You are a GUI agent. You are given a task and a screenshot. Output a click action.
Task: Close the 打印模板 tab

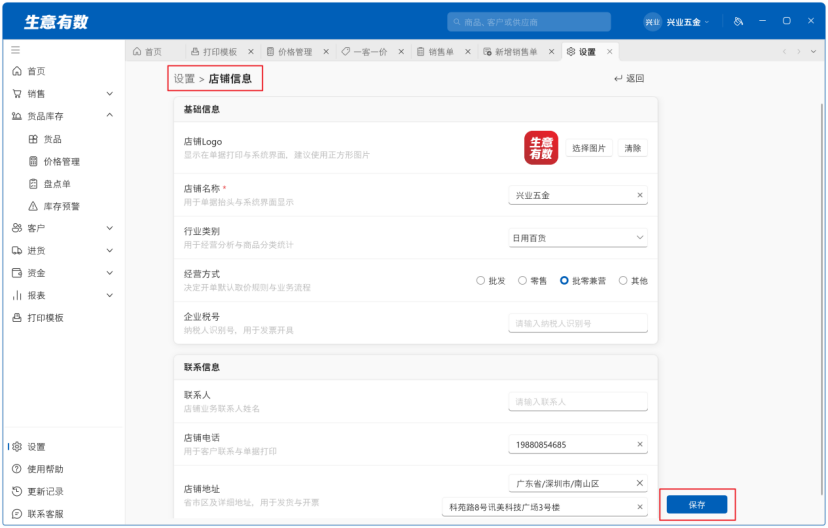pyautogui.click(x=251, y=52)
